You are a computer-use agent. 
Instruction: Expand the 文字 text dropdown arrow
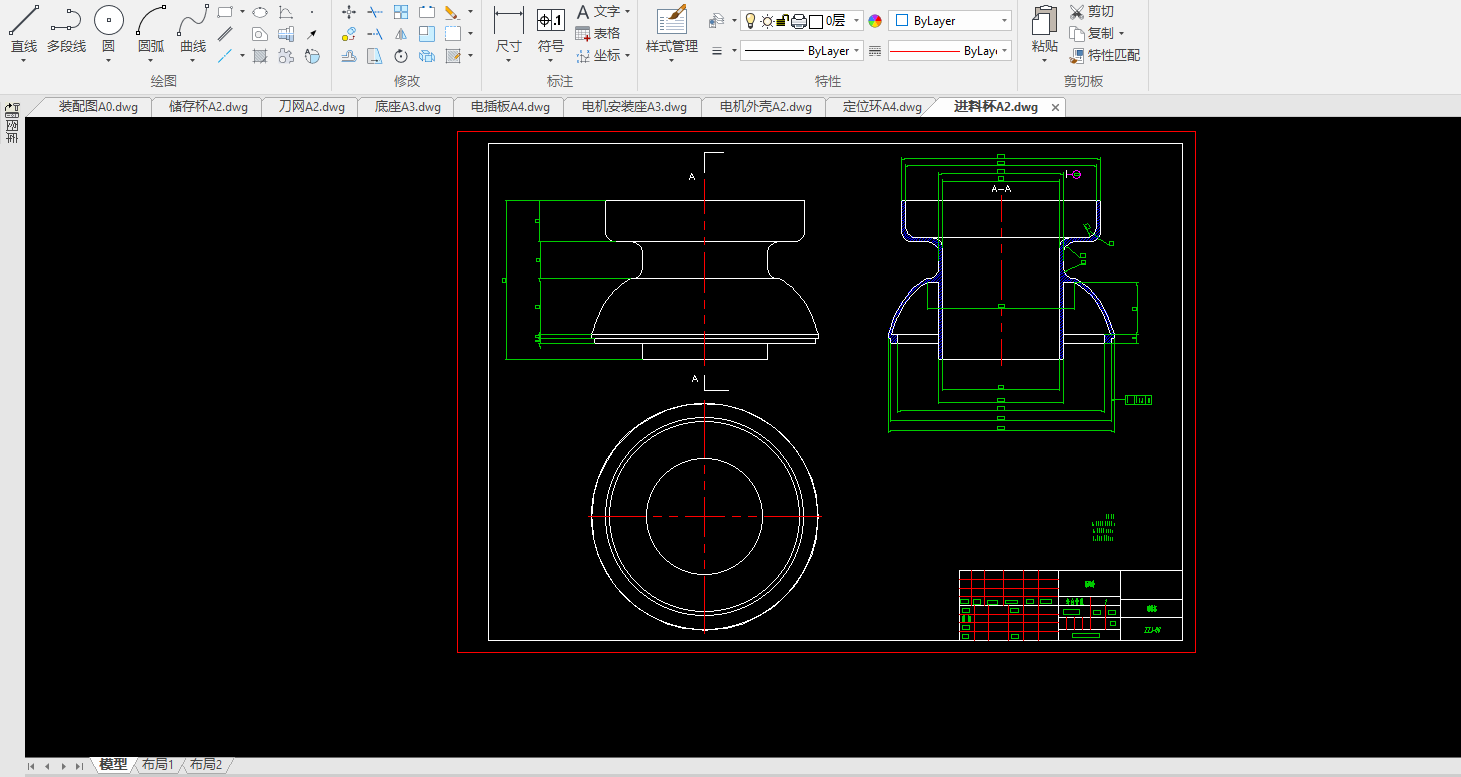(627, 12)
